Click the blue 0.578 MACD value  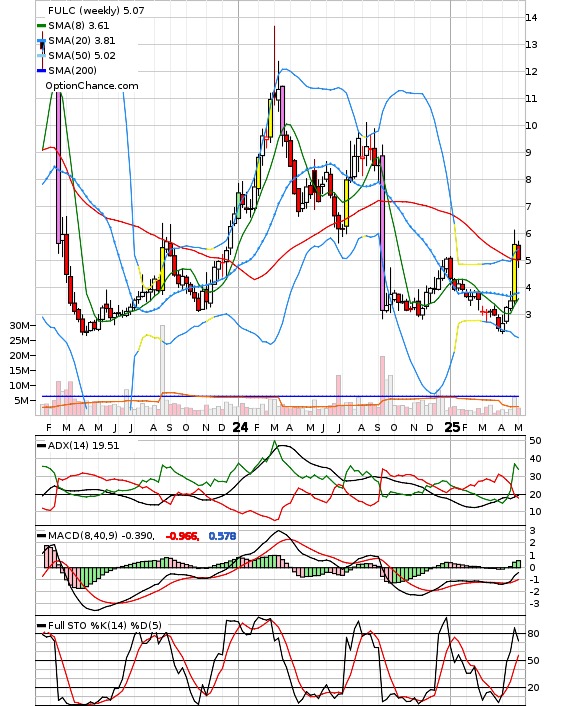pyautogui.click(x=222, y=536)
